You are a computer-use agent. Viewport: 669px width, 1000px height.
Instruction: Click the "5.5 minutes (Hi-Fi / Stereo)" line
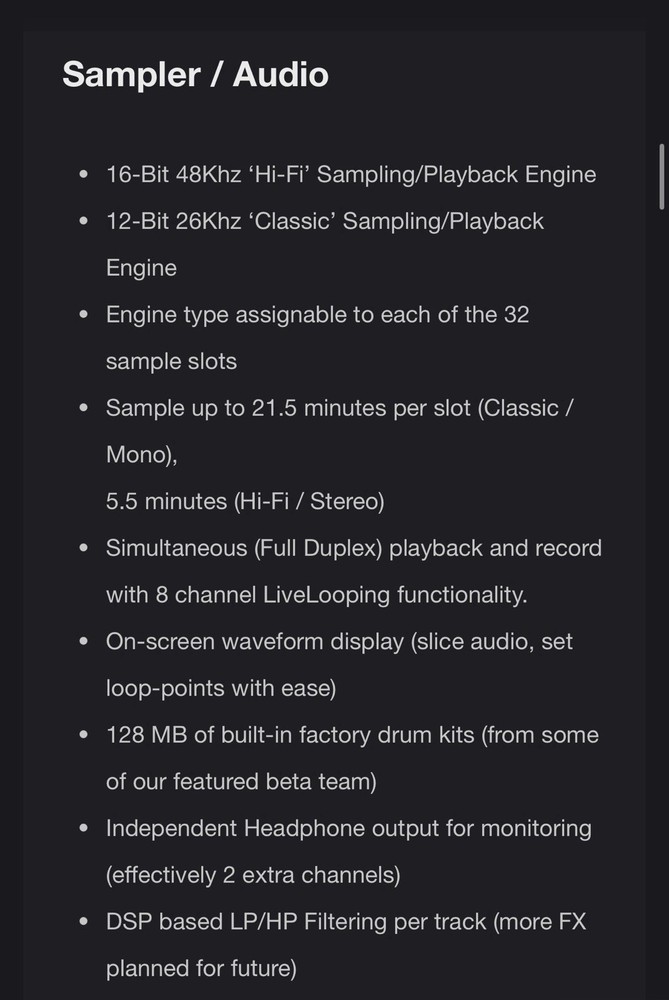244,501
